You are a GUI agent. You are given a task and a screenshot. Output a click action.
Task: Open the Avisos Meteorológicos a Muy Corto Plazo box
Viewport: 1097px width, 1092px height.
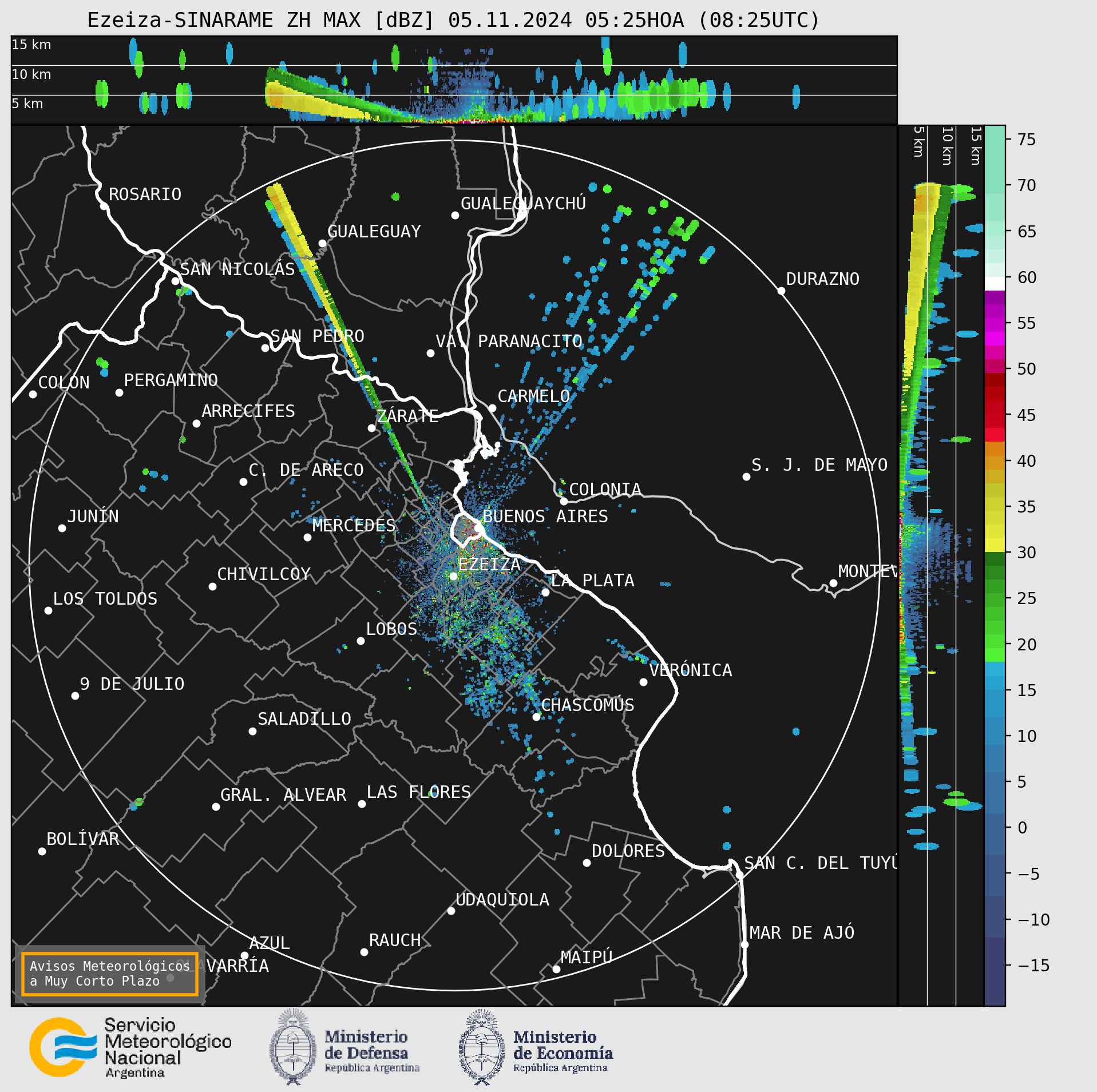[x=109, y=974]
